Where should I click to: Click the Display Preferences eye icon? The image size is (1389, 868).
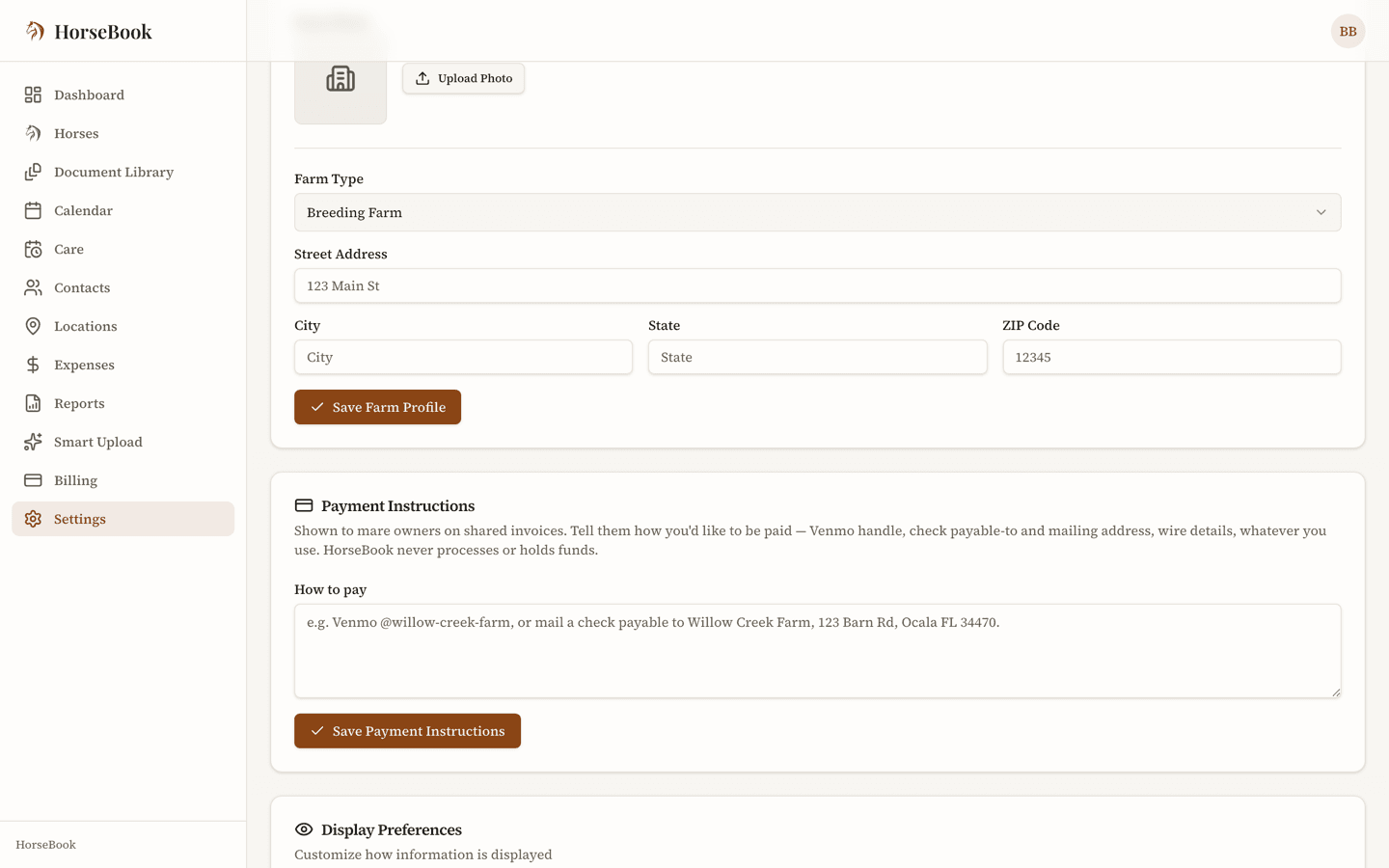[304, 829]
